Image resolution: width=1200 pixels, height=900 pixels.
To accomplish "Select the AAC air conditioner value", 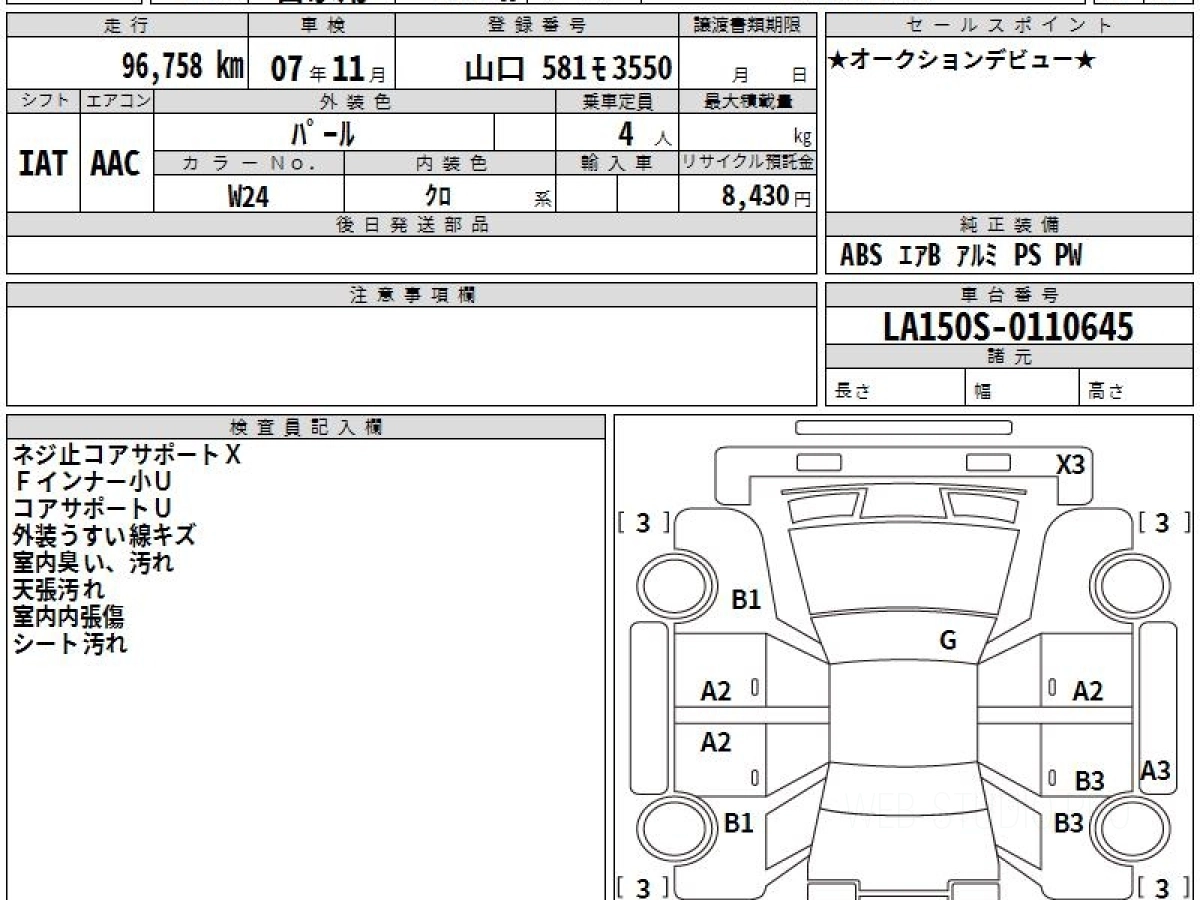I will 116,163.
